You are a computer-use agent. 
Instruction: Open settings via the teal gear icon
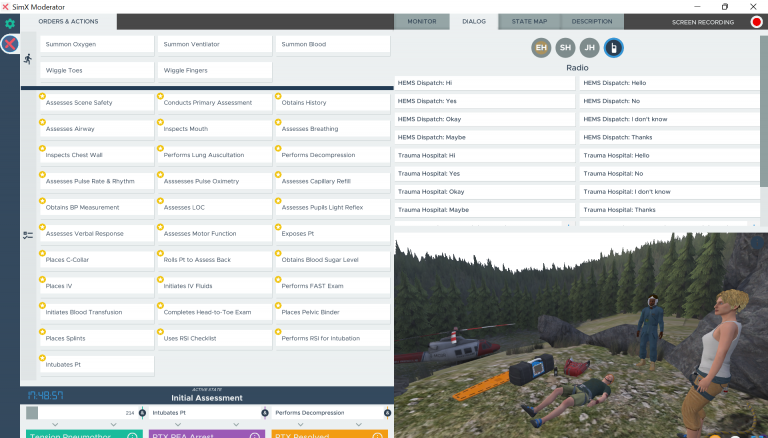[x=11, y=23]
